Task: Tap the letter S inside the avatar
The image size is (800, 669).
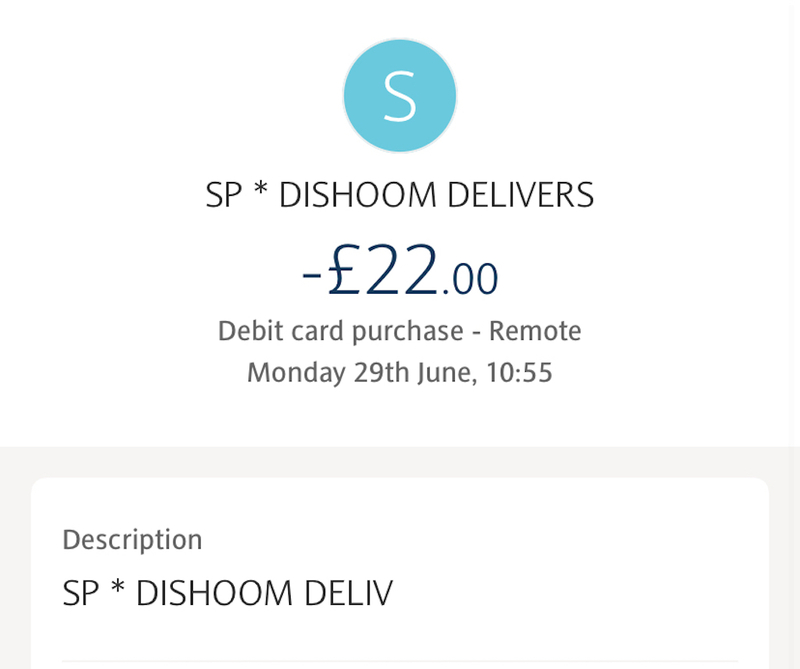Action: click(x=400, y=96)
